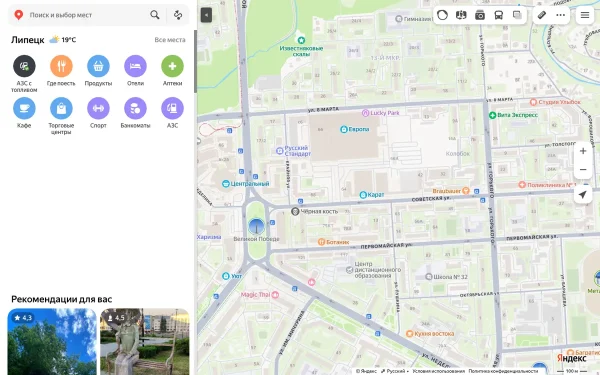Open 'Политика конфиденциальности' footer link

click(x=503, y=371)
